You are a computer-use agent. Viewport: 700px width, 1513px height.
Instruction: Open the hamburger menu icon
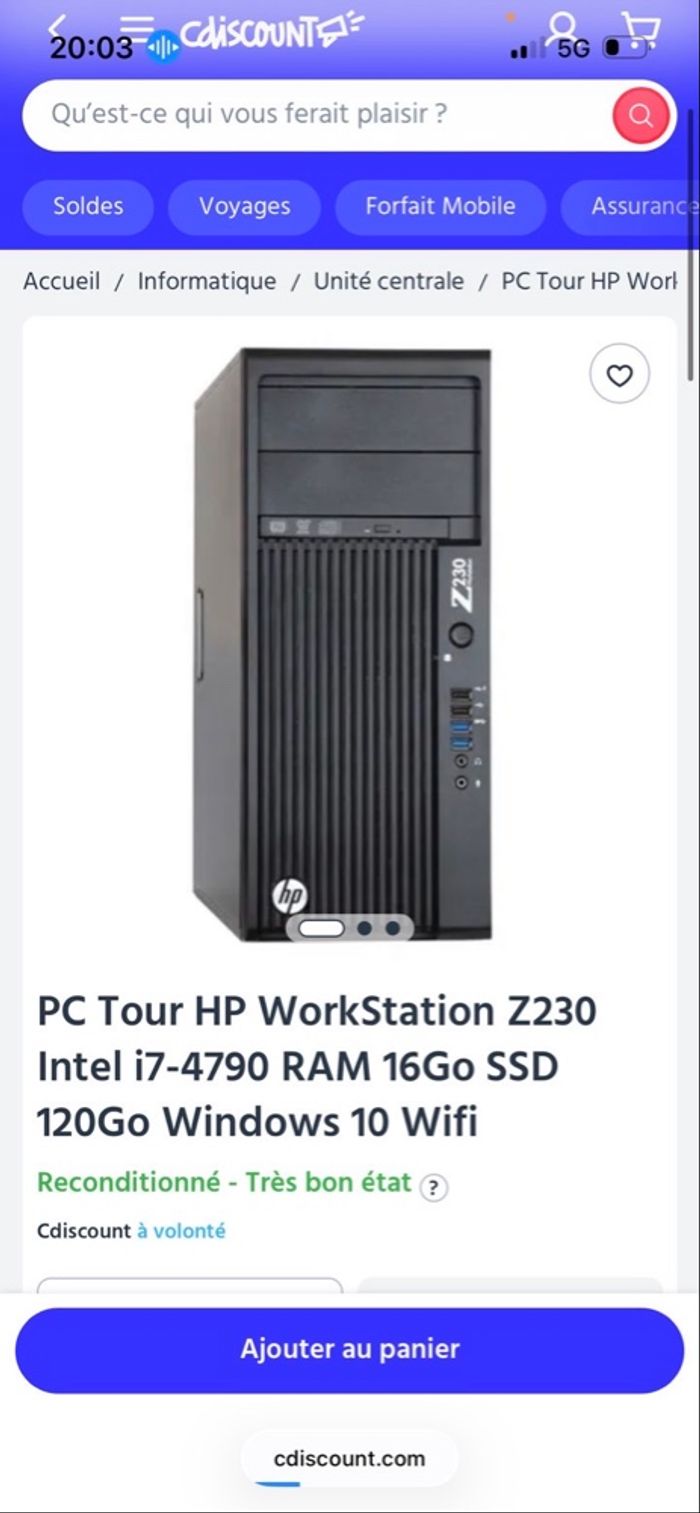click(137, 26)
